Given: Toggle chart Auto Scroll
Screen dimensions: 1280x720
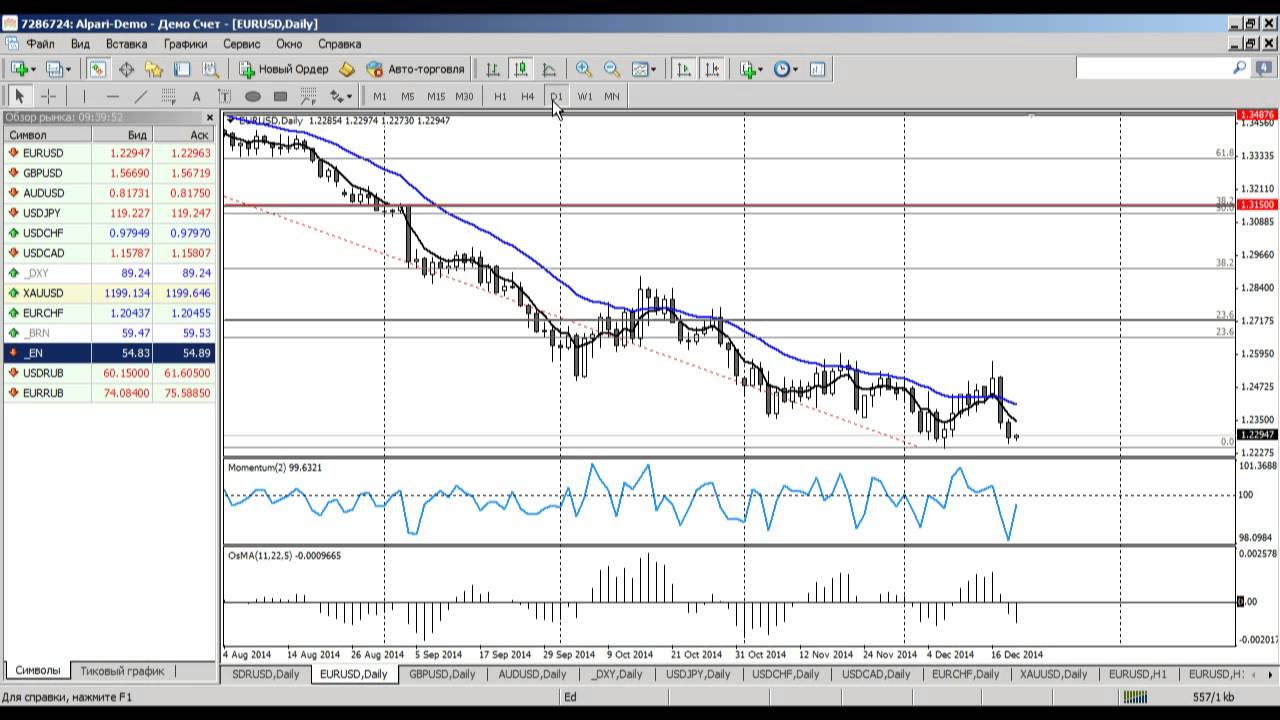Looking at the screenshot, I should (x=684, y=69).
